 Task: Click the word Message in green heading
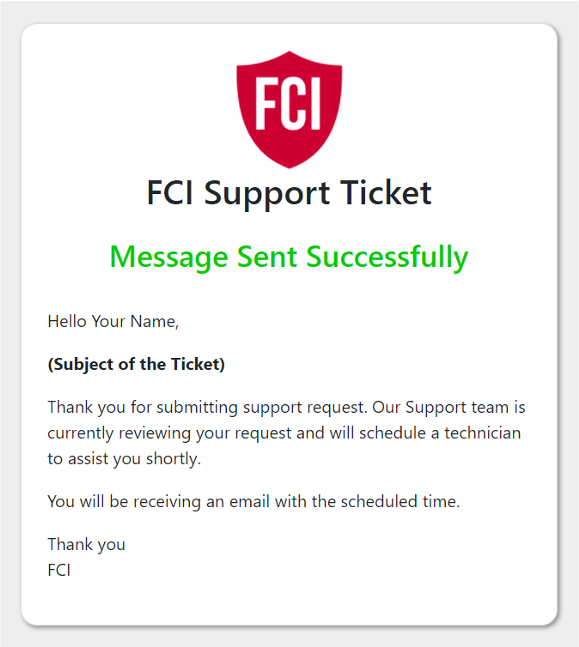[169, 257]
